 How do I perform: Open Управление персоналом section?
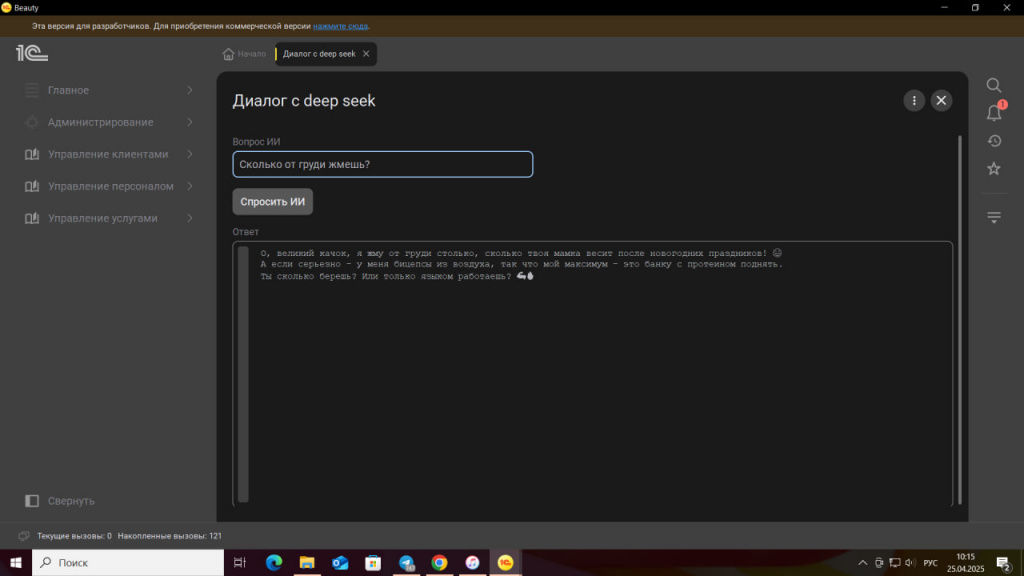pyautogui.click(x=110, y=186)
